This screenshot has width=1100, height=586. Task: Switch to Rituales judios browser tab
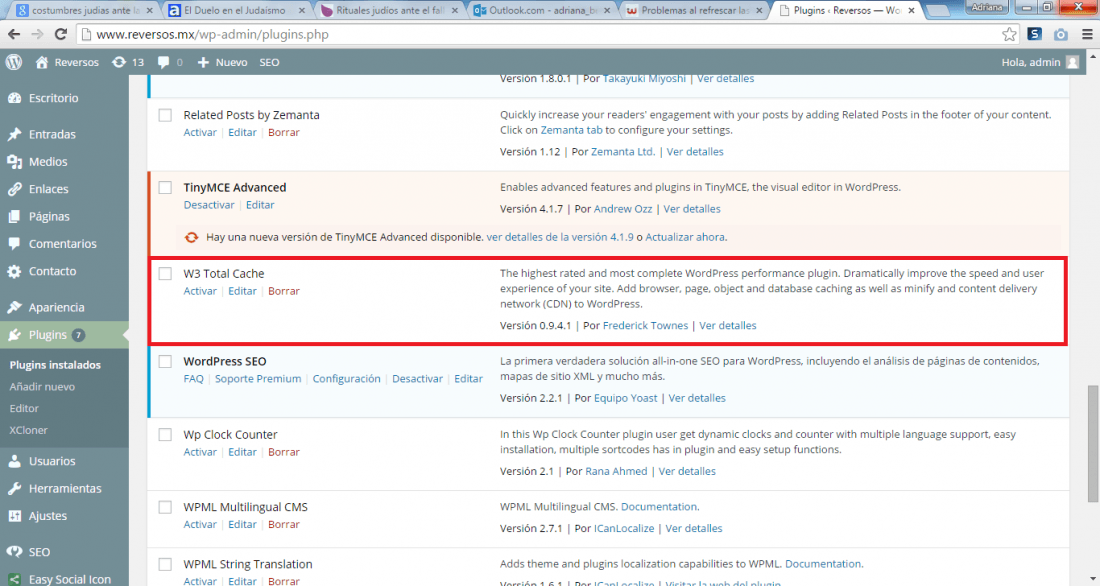tap(387, 11)
